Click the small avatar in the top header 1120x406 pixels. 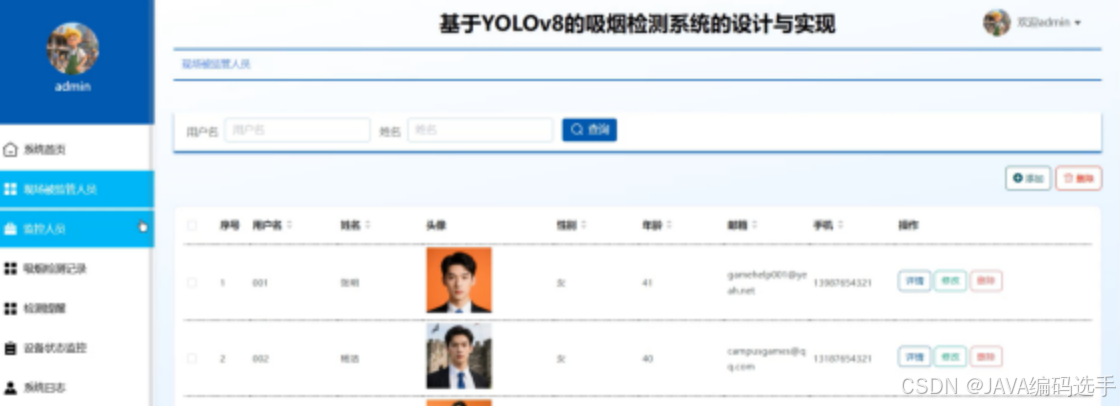(996, 23)
